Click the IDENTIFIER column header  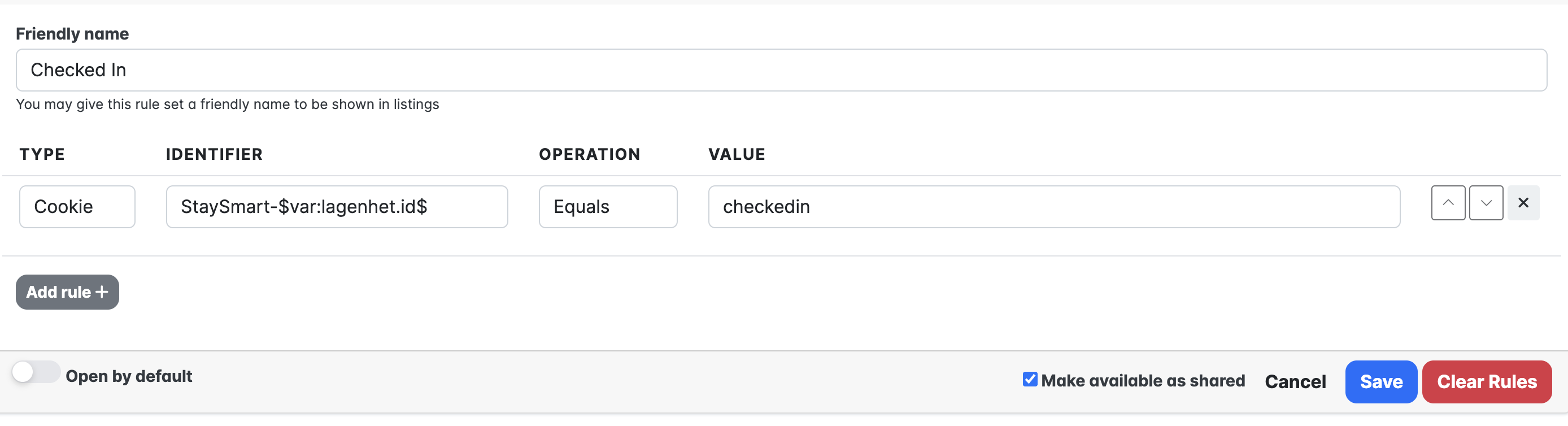pos(214,154)
